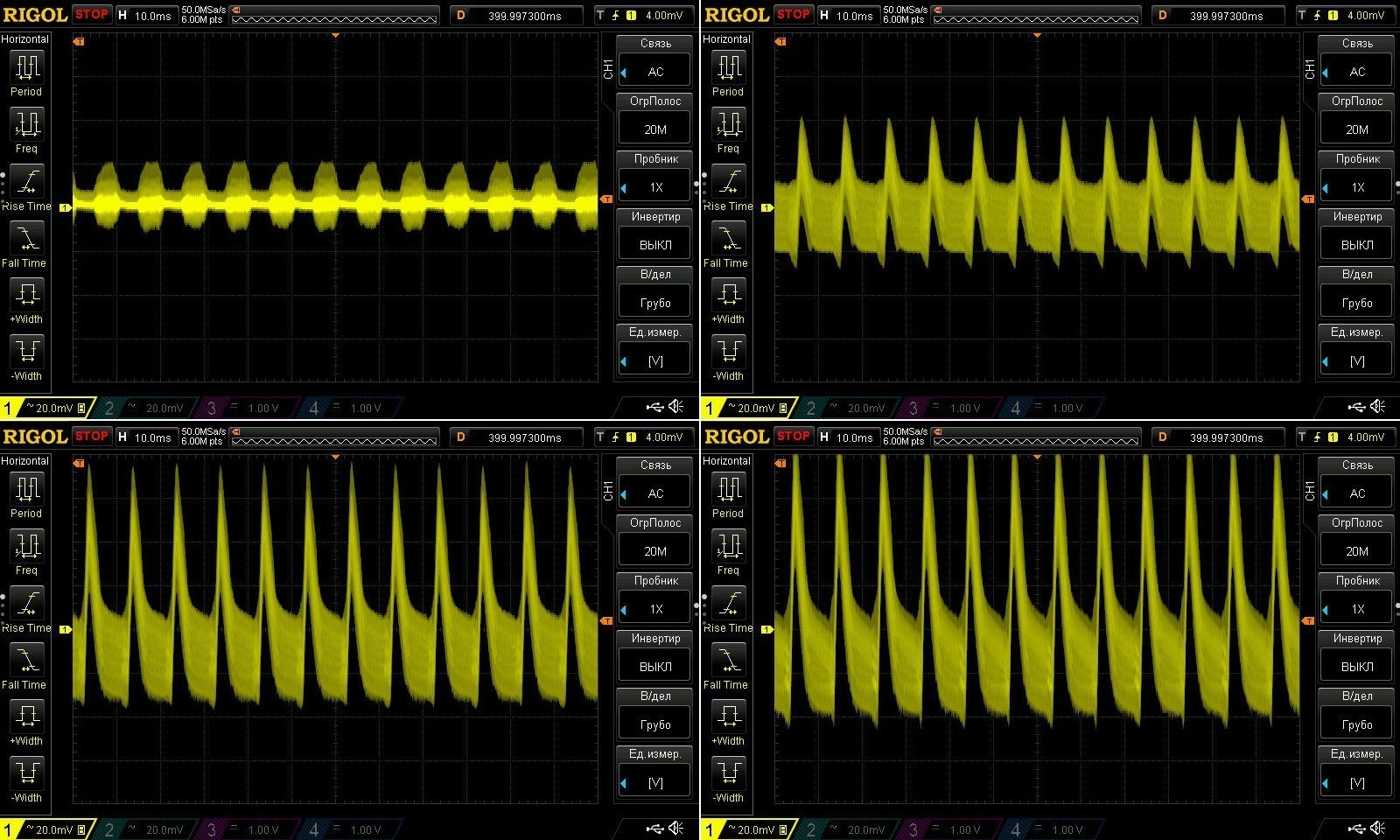Choose Rise Time measurement in bottom-left scope
1400x840 pixels.
pos(26,609)
